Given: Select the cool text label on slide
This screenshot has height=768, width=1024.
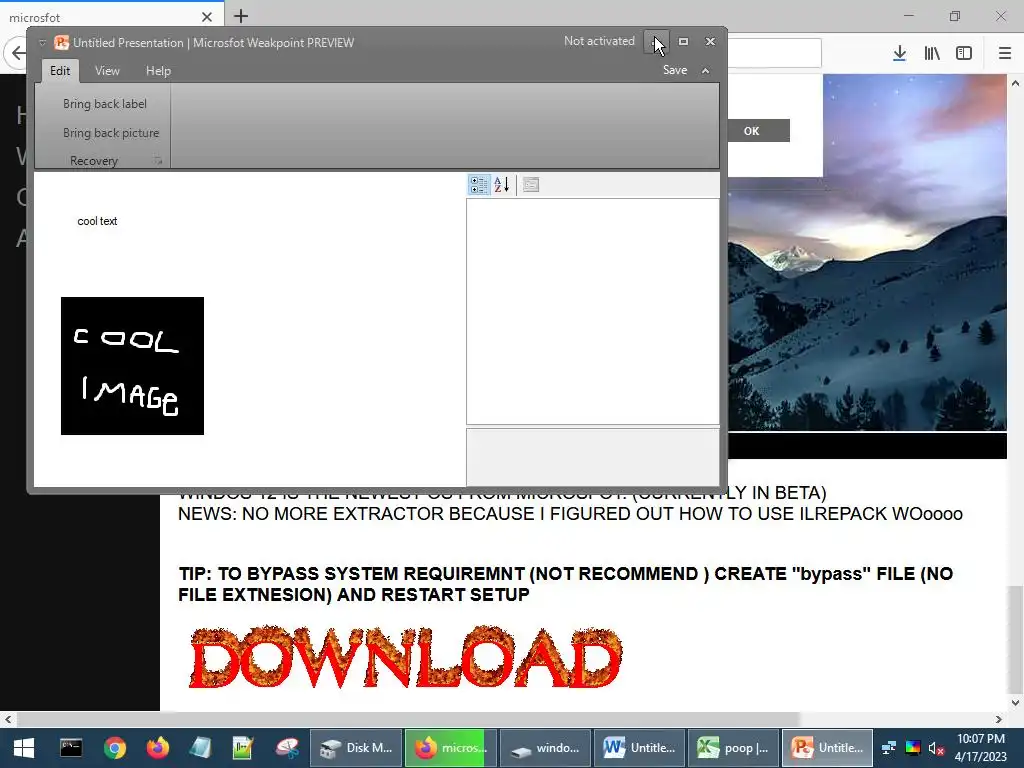Looking at the screenshot, I should pos(97,221).
